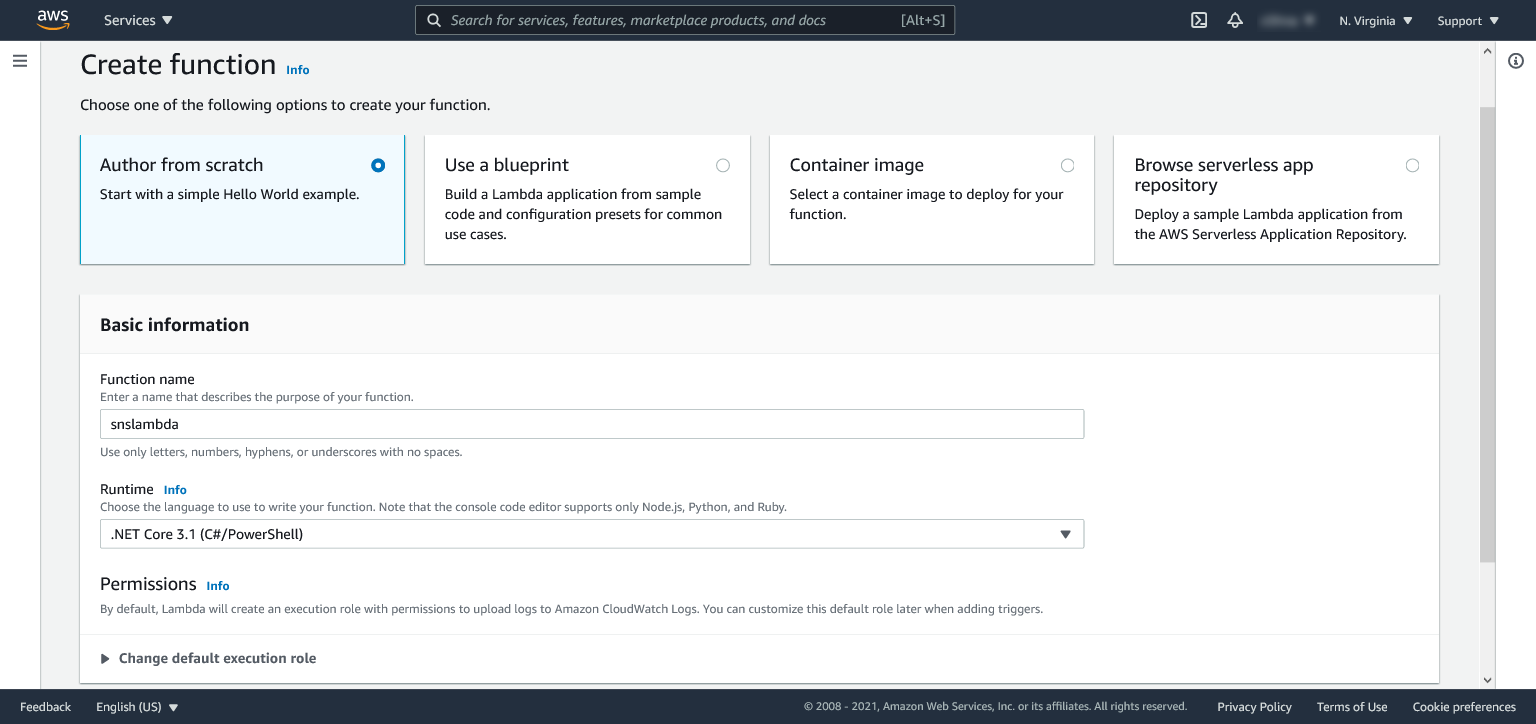Click the search magnifier icon
This screenshot has height=724, width=1536.
click(433, 20)
